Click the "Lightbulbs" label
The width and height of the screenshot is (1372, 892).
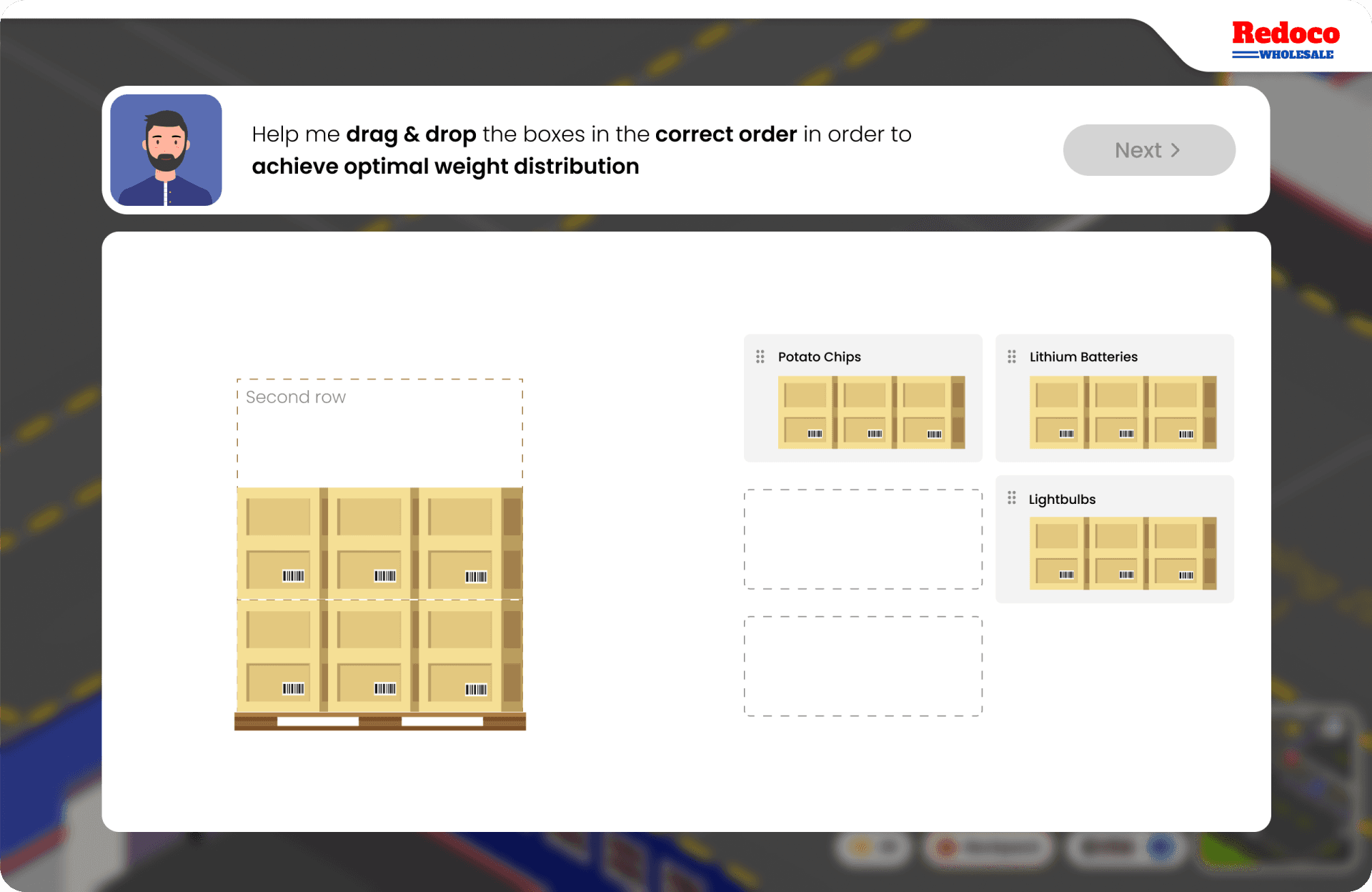(x=1062, y=499)
